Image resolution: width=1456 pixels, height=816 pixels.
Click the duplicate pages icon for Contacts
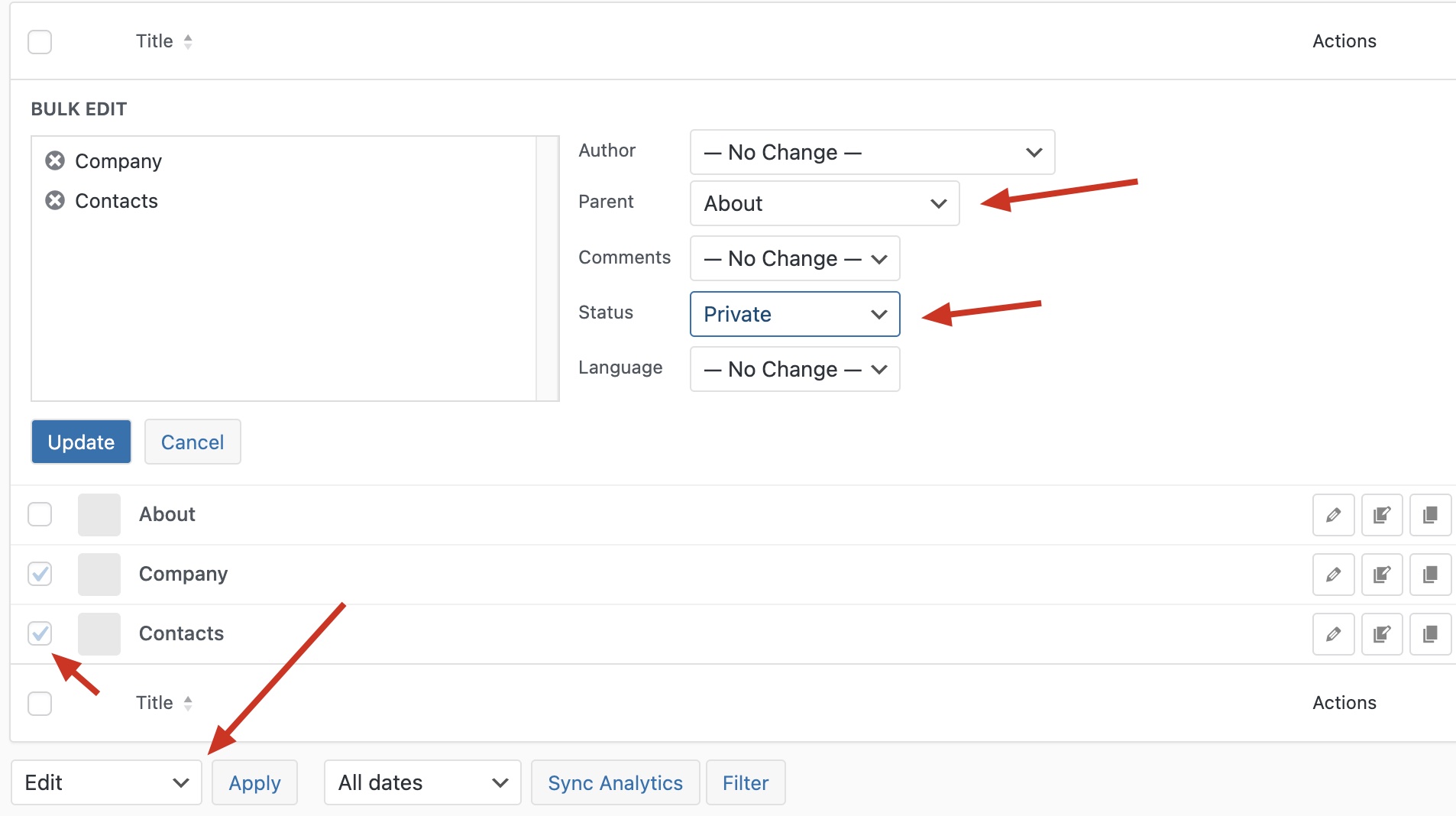pos(1430,634)
